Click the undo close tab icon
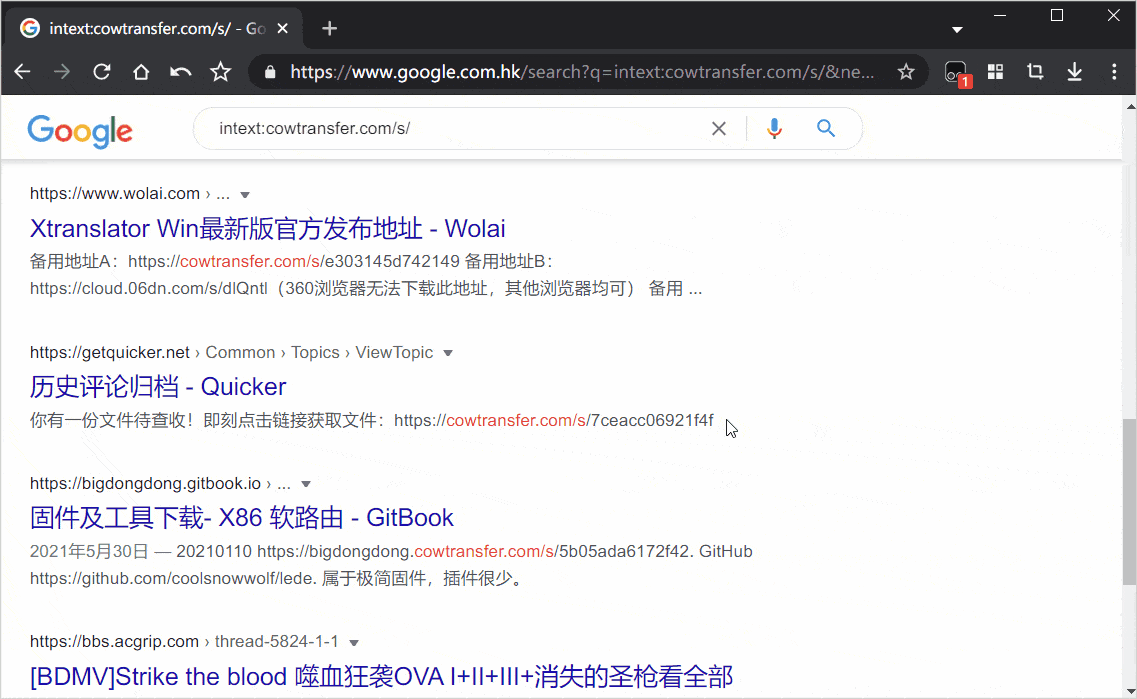The height and width of the screenshot is (699, 1137). click(x=180, y=72)
